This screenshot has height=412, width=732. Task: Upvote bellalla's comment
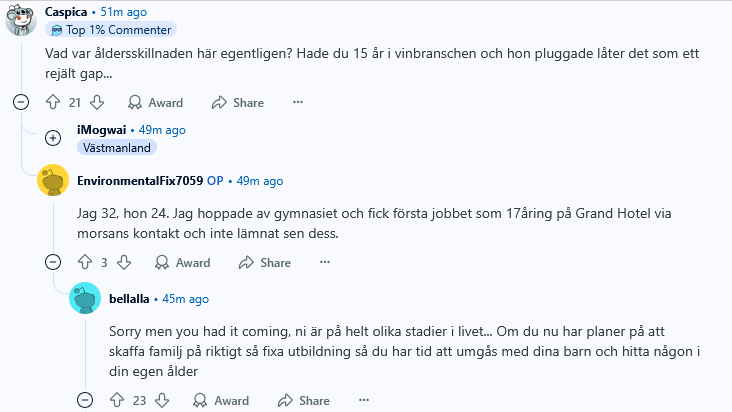(117, 400)
